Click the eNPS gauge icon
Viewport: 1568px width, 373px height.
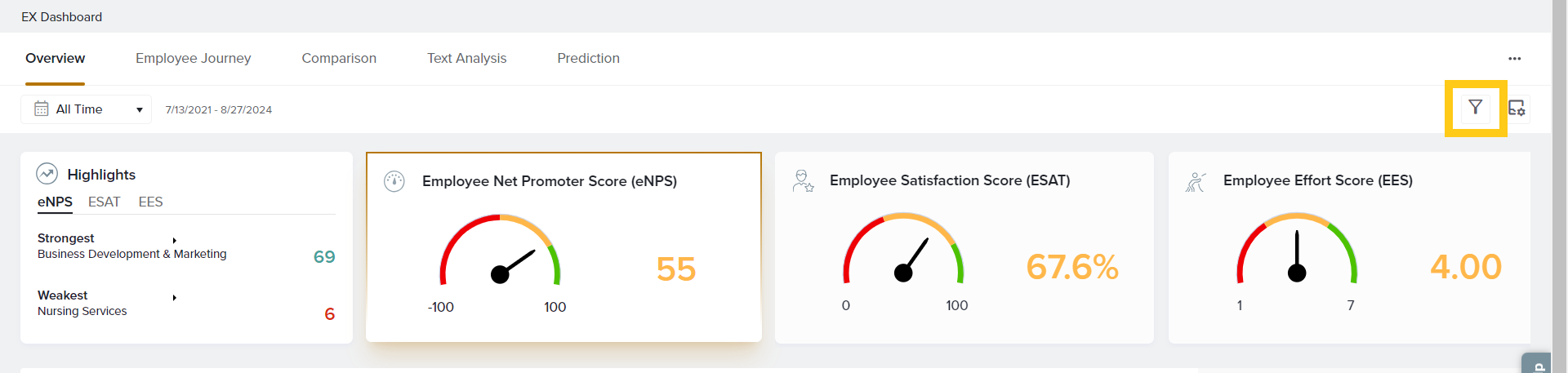tap(394, 181)
